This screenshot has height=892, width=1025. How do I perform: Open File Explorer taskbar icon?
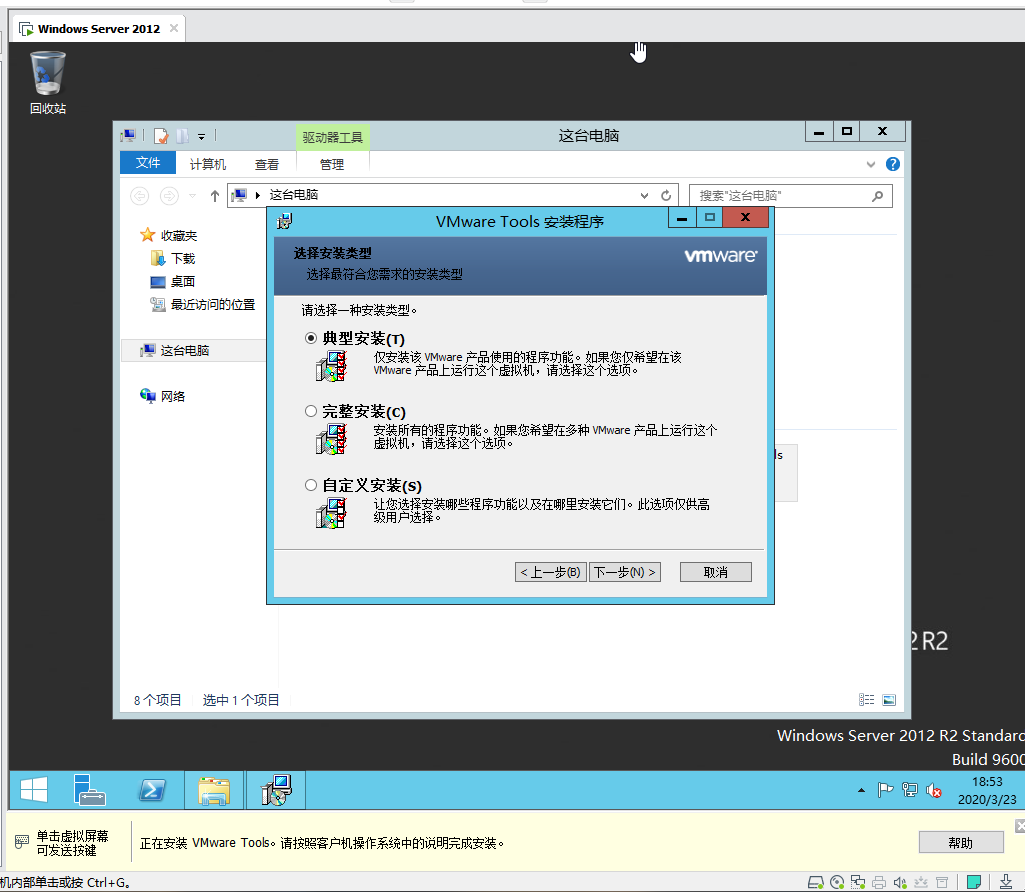(x=213, y=791)
